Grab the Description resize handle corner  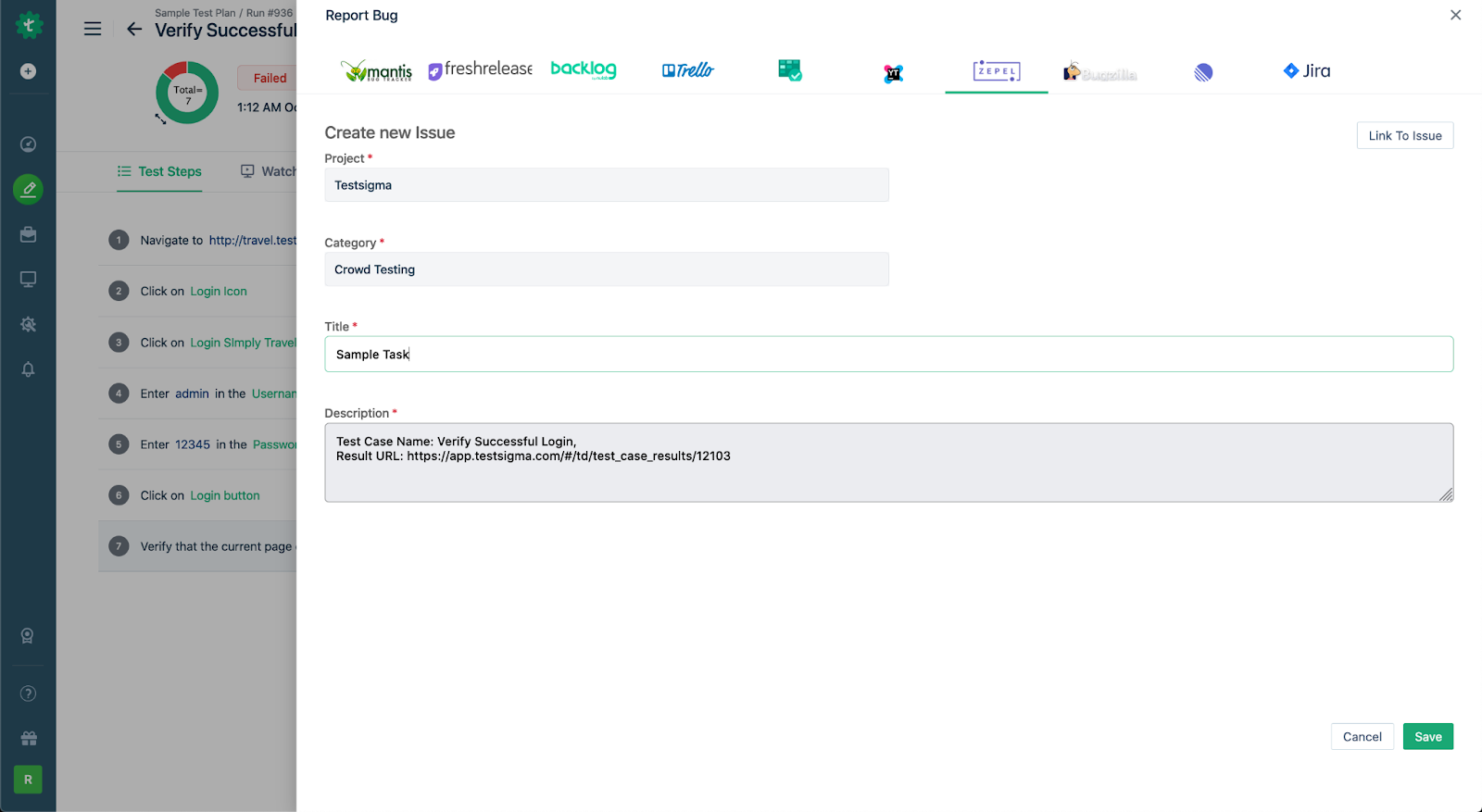(x=1446, y=494)
